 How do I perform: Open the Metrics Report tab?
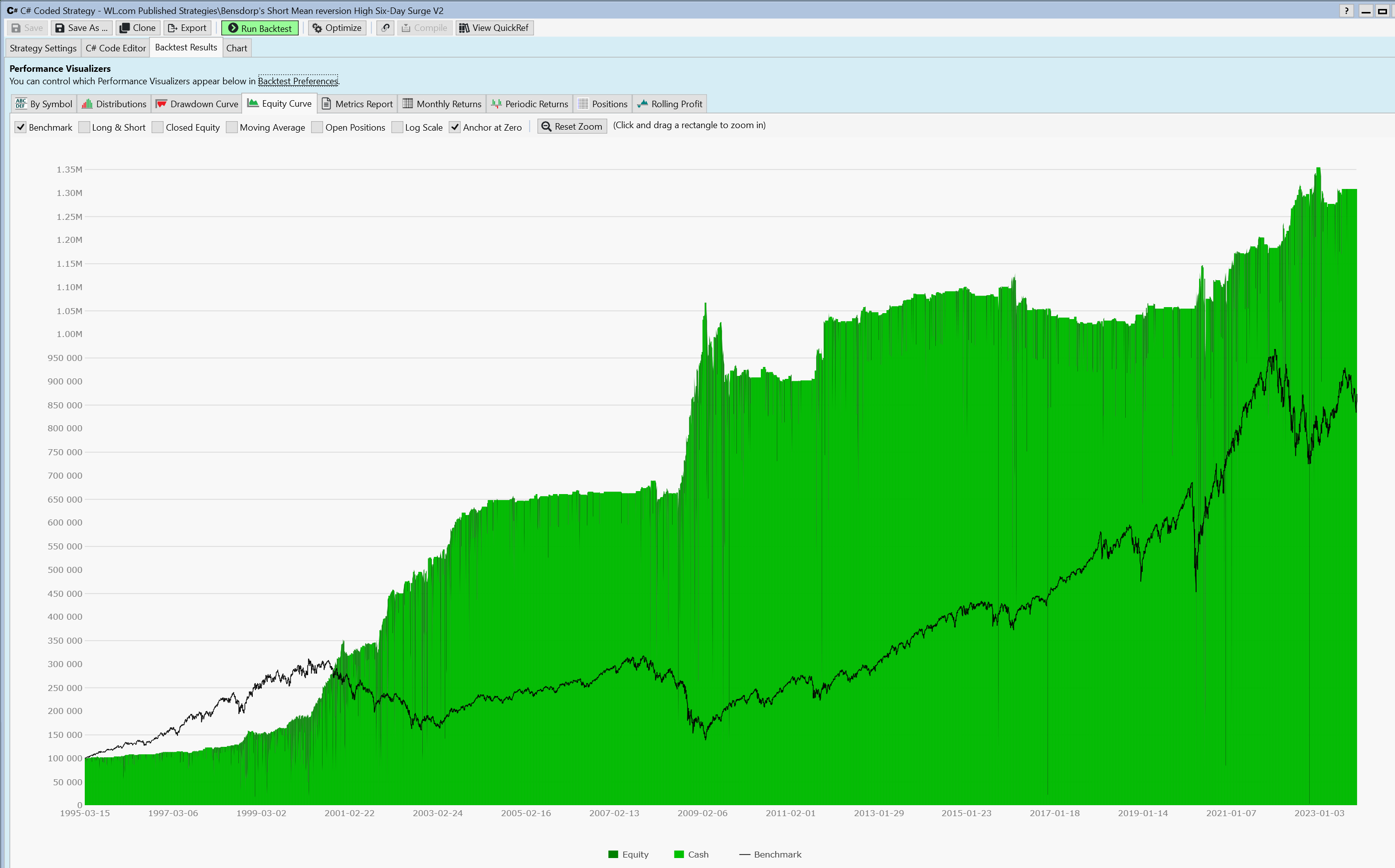[x=357, y=104]
